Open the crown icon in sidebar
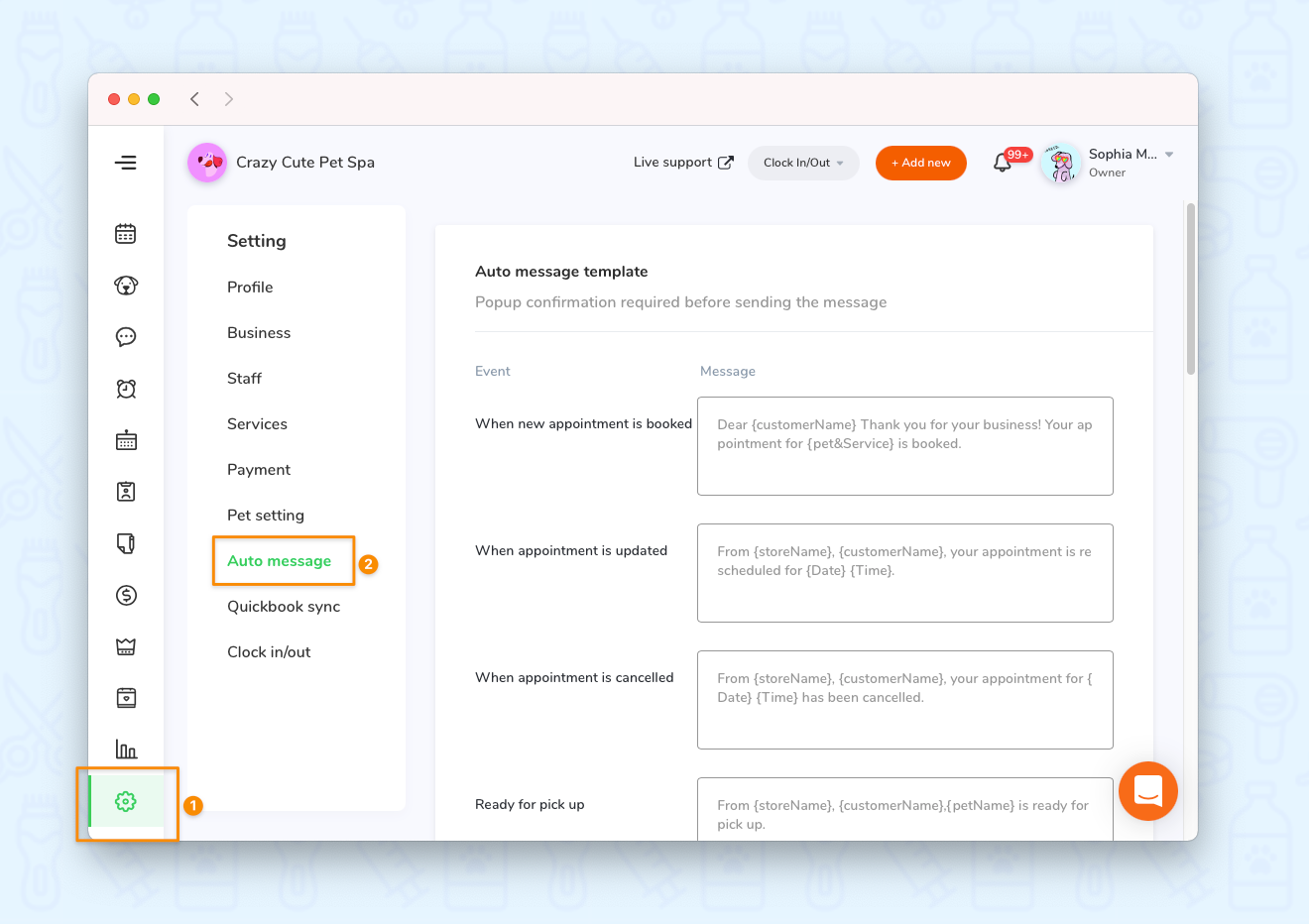Image resolution: width=1309 pixels, height=924 pixels. (x=126, y=646)
